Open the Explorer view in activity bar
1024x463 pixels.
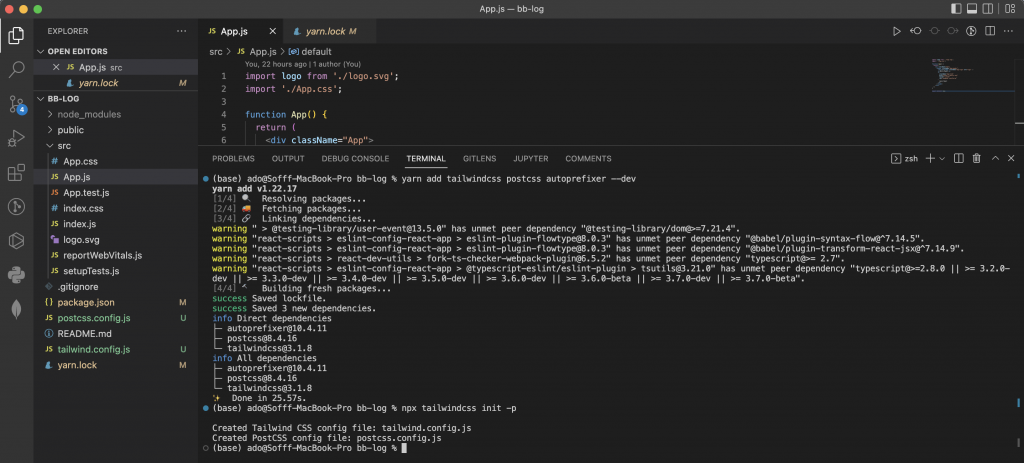pos(16,35)
